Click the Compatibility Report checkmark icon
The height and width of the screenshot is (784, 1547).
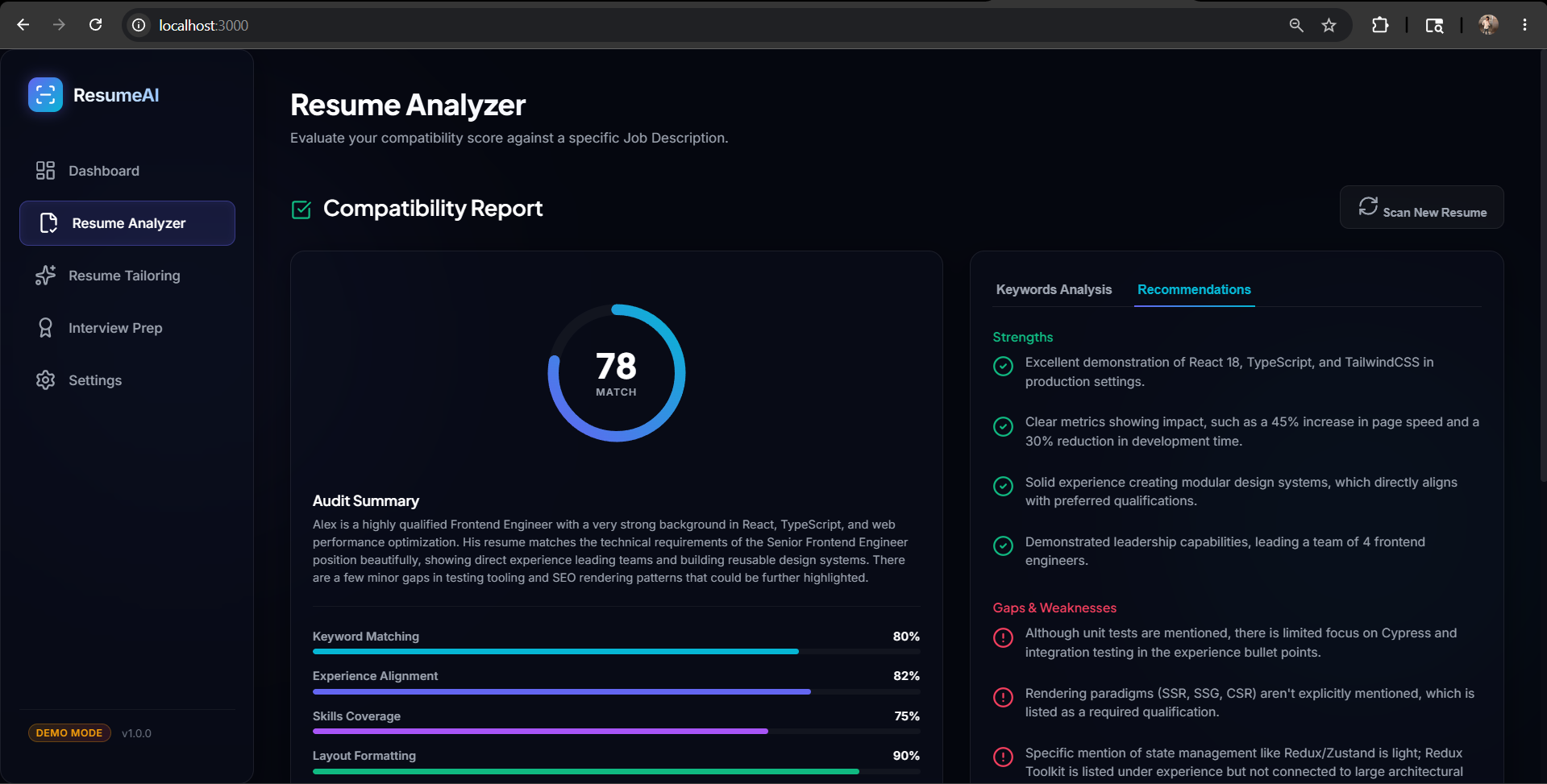pyautogui.click(x=301, y=209)
